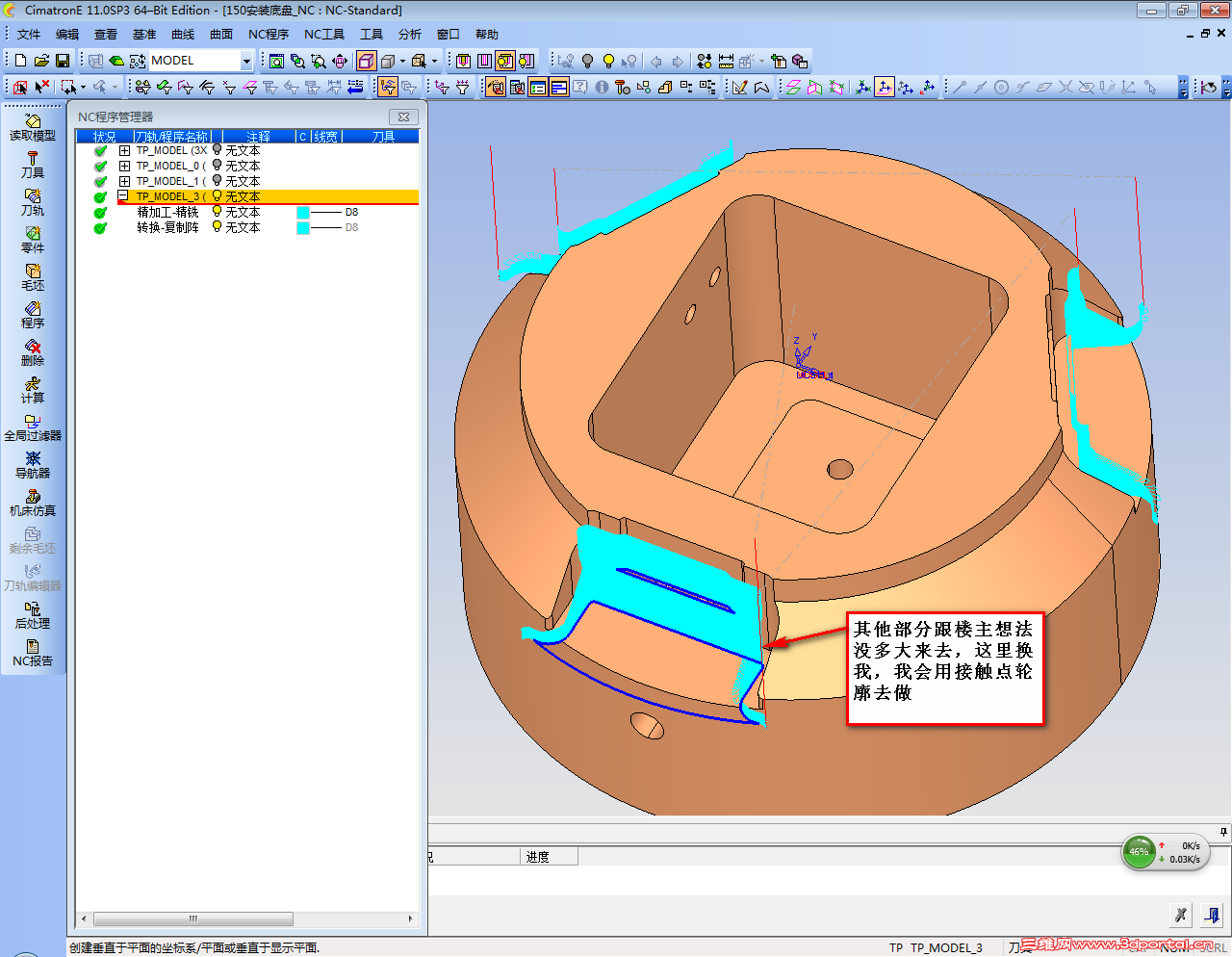Open the 读取模型 (load model) sidebar tool
Image resolution: width=1232 pixels, height=957 pixels.
(33, 128)
